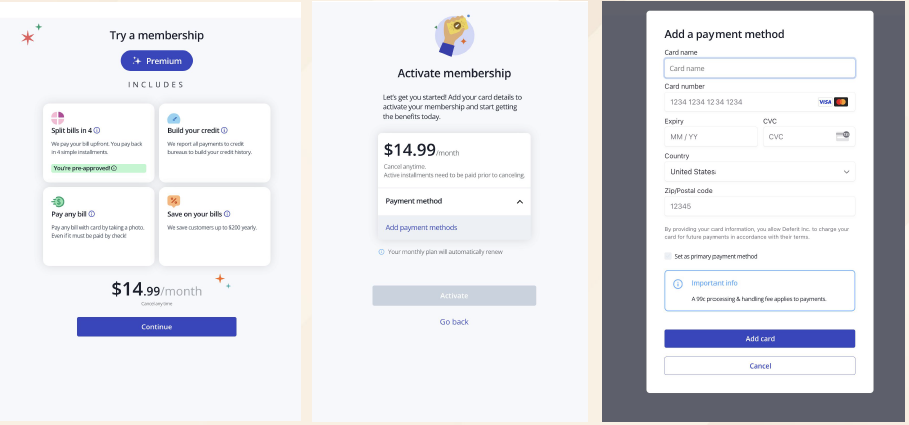Screen dimensions: 909x425
Task: Open the Country dropdown showing United States
Action: [x=759, y=172]
